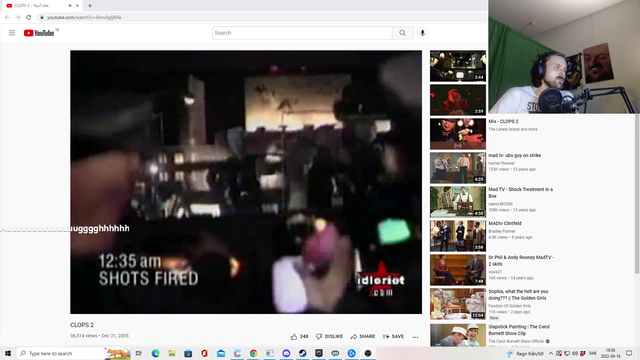The image size is (640, 360).
Task: Open Slapstick Painting Carol Burnett Show Clip
Action: pyautogui.click(x=519, y=330)
